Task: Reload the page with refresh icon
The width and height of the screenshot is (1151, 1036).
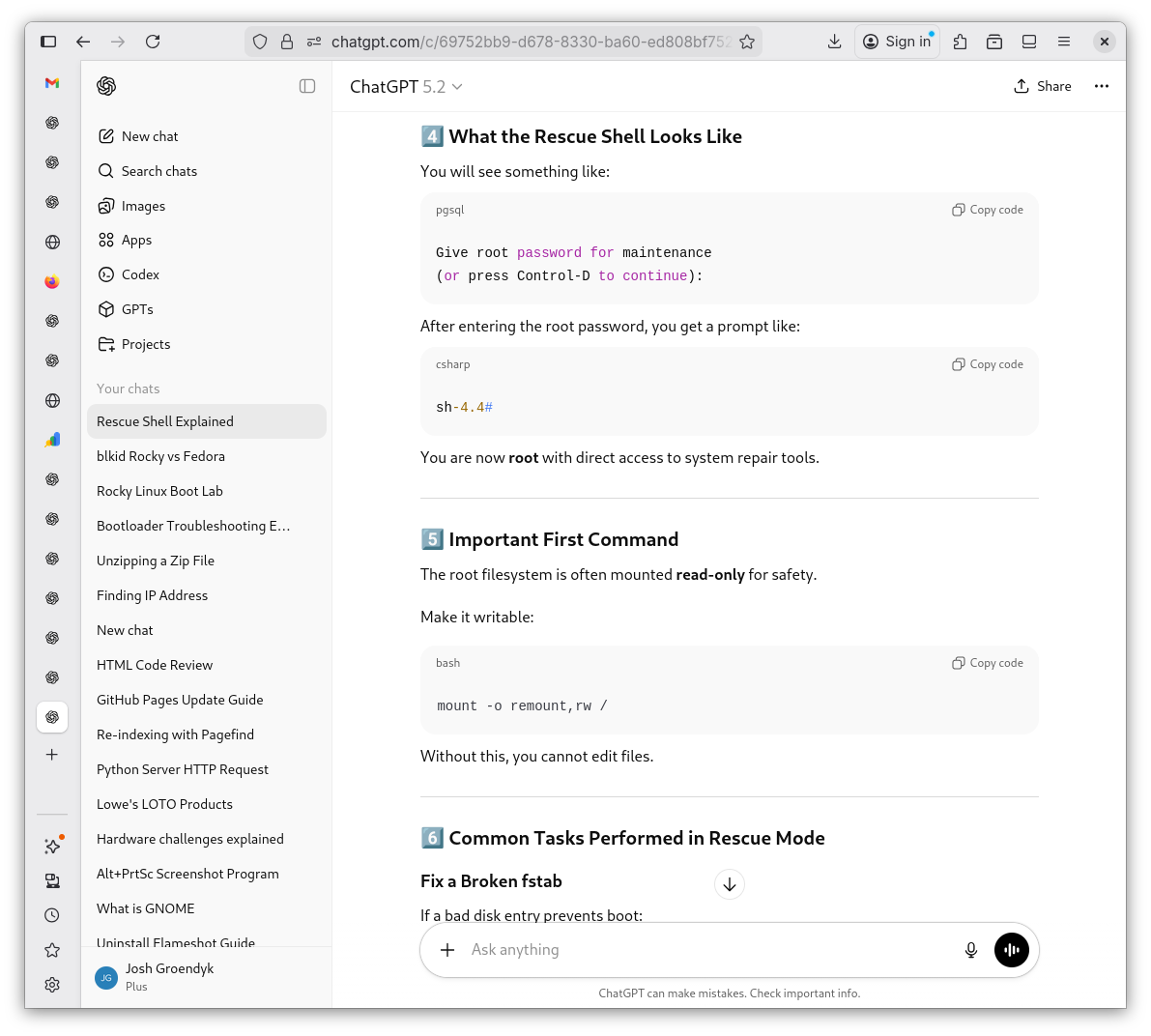Action: pyautogui.click(x=153, y=42)
